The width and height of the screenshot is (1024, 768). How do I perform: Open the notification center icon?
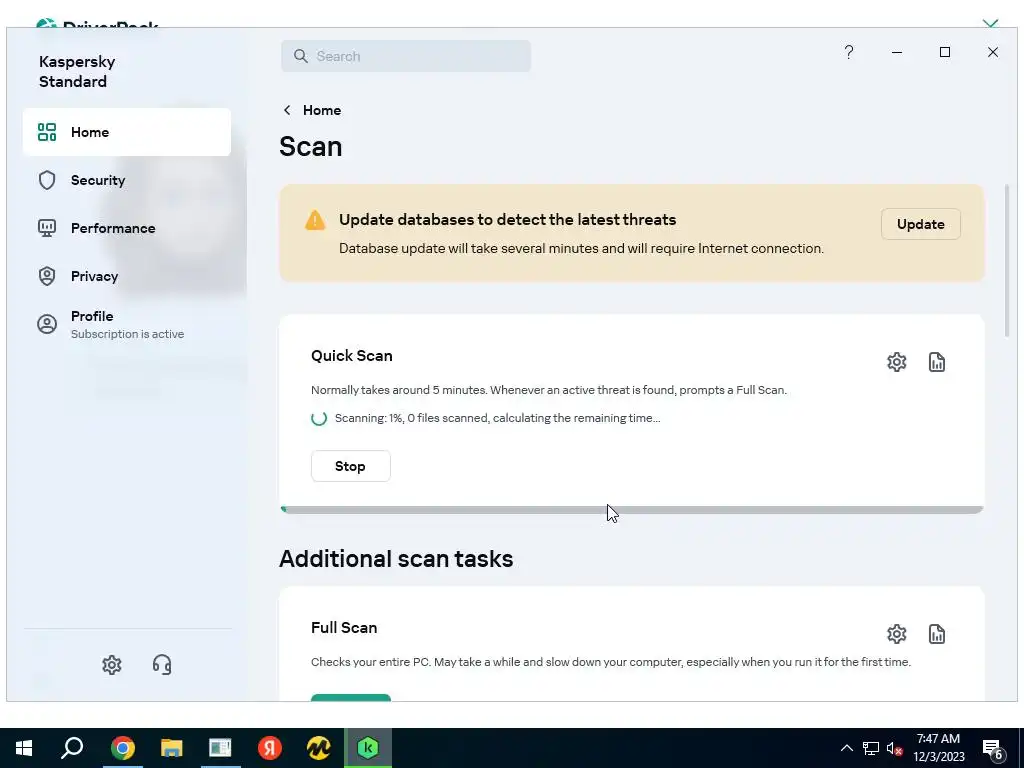[993, 749]
